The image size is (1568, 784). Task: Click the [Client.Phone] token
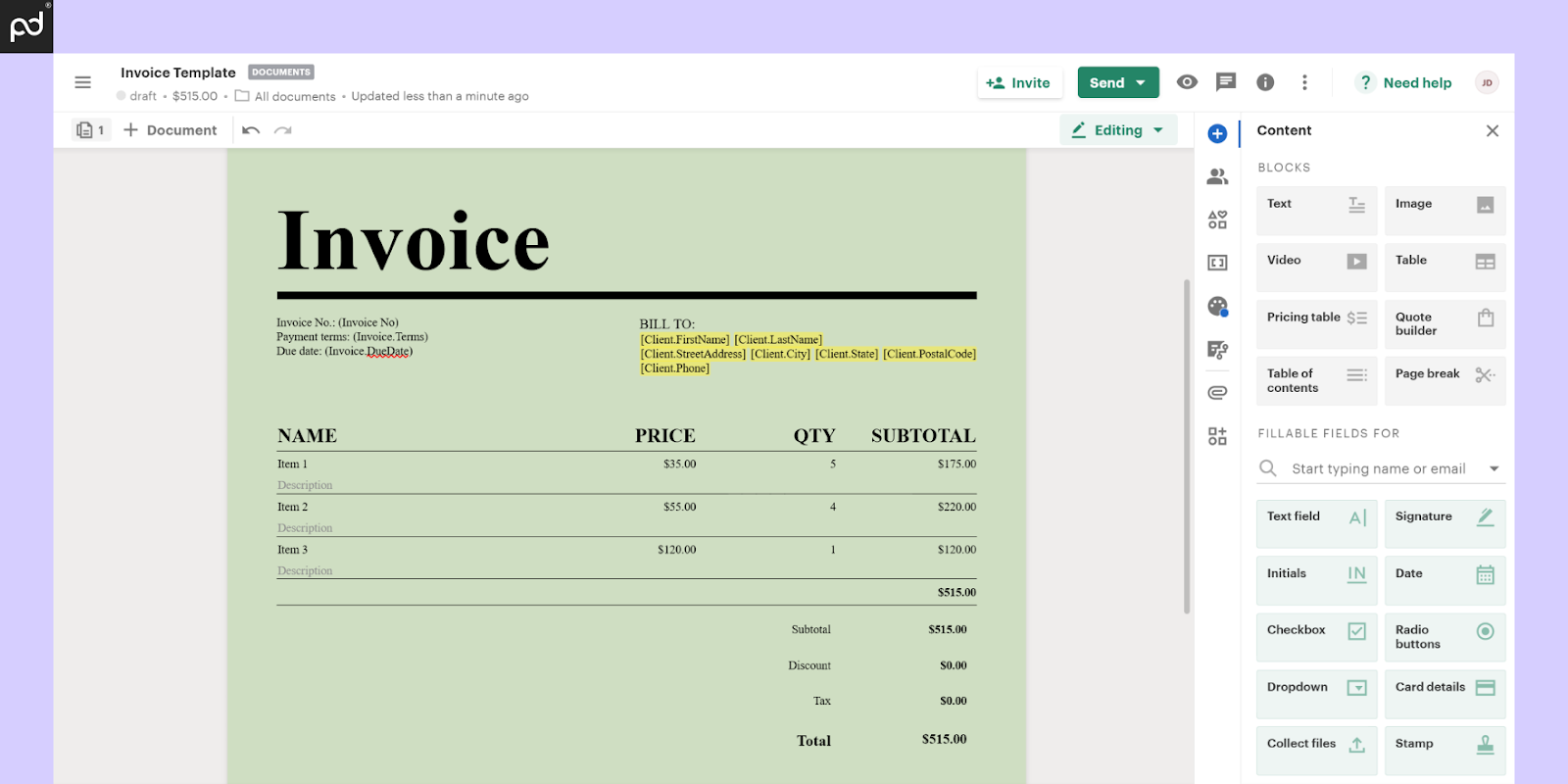click(x=675, y=368)
